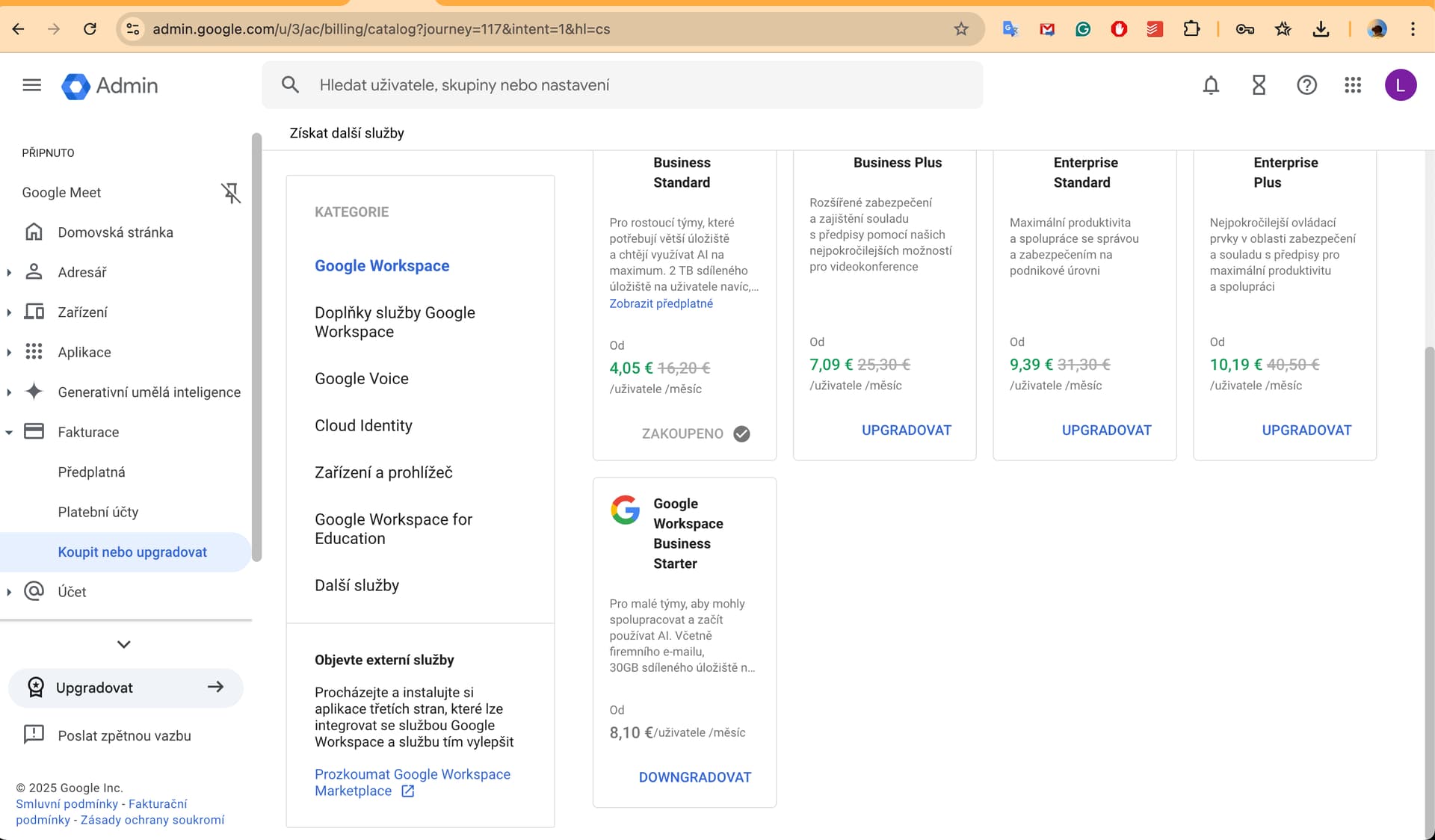Click the sidebar scrollbar
The image size is (1435, 840).
(256, 348)
